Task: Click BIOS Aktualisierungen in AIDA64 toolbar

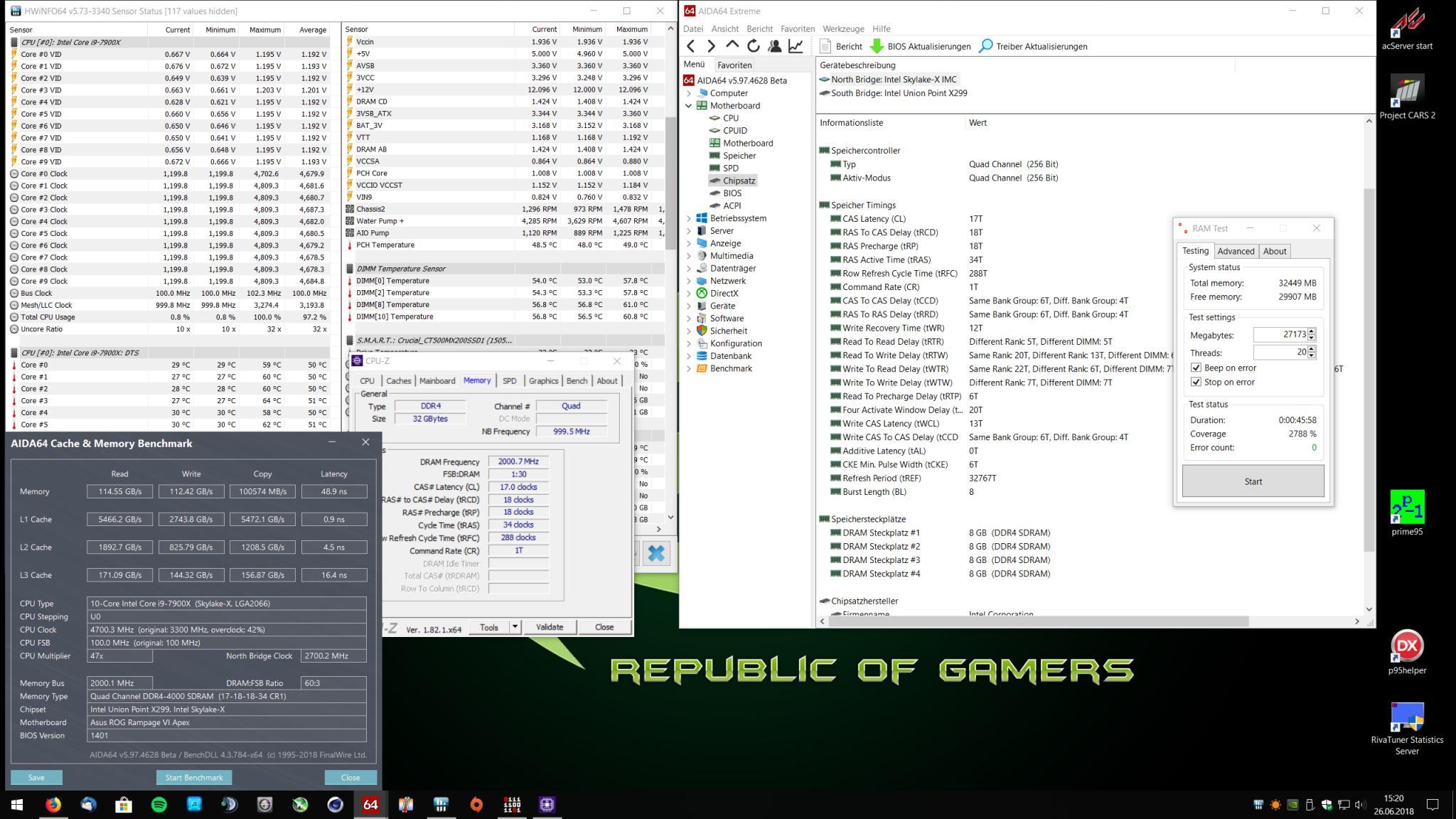Action: click(x=920, y=46)
